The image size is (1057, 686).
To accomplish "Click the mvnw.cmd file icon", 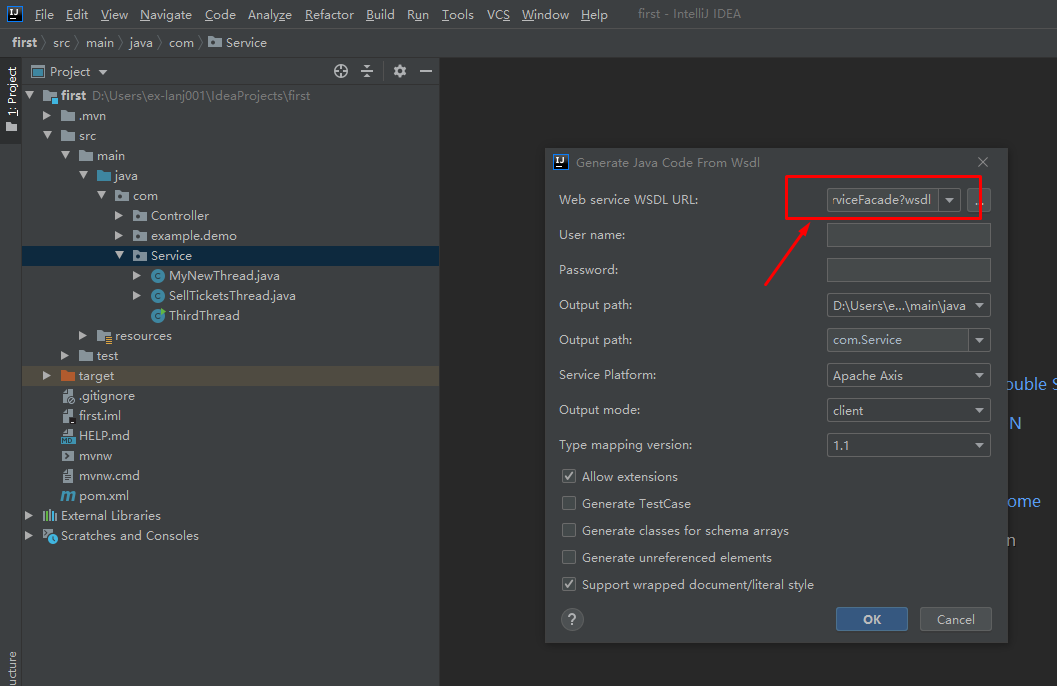I will [x=67, y=476].
